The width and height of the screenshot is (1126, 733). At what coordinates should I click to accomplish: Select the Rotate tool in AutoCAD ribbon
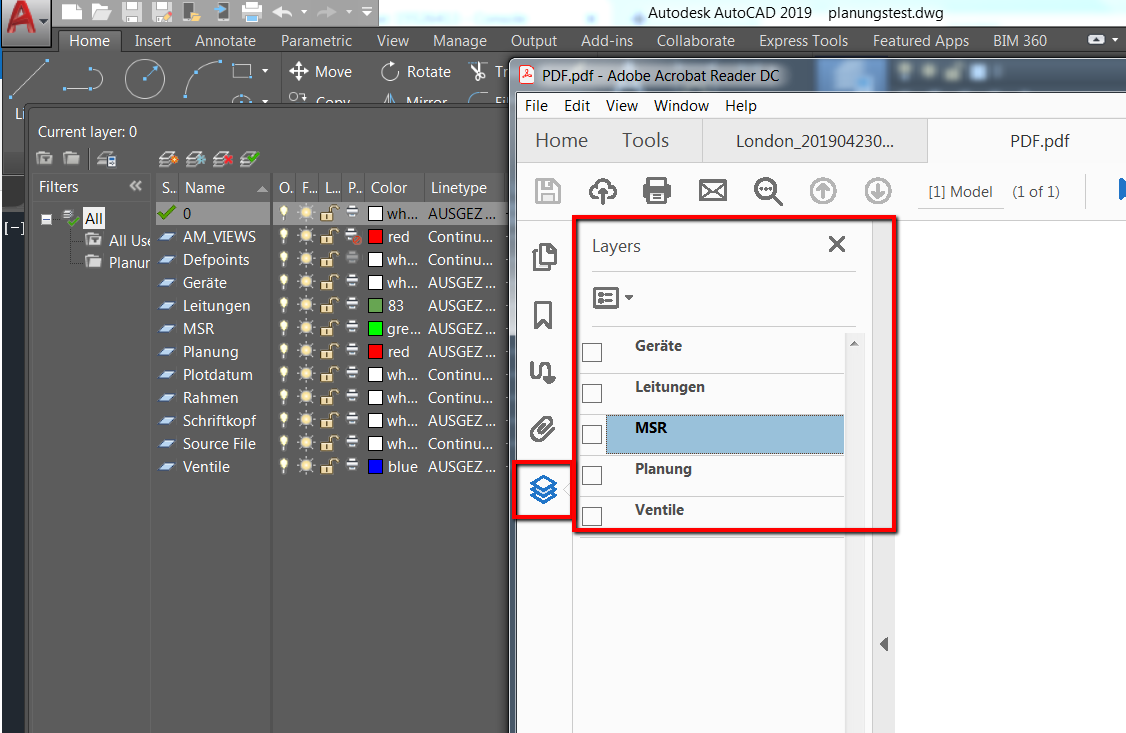415,71
